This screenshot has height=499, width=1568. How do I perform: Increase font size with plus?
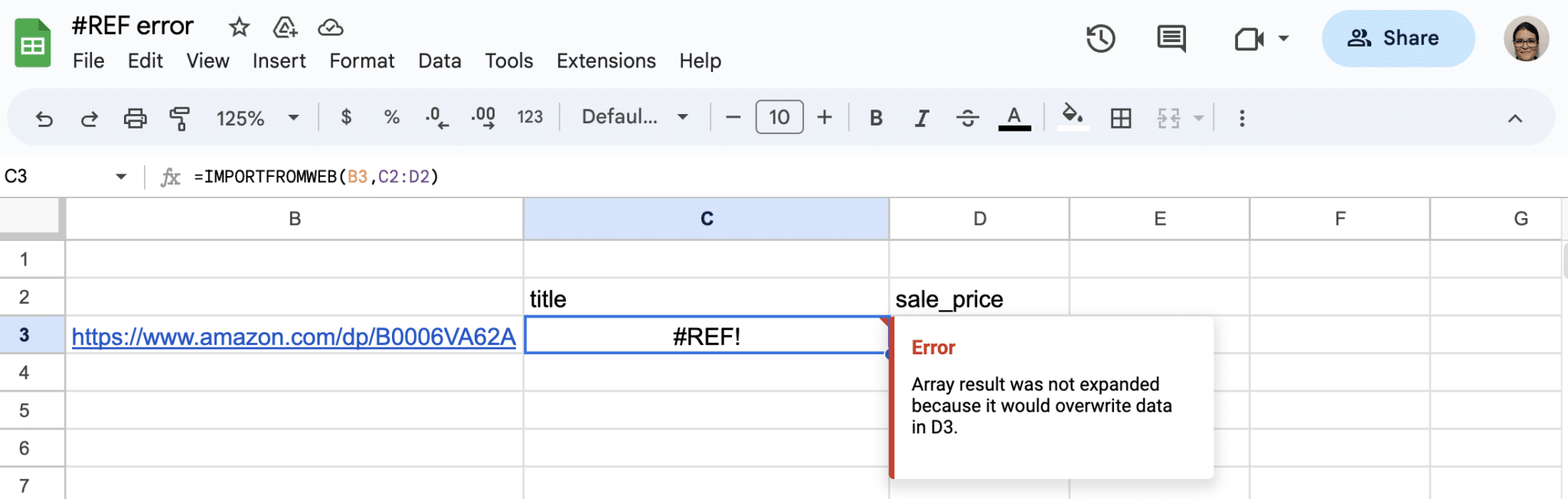(825, 117)
